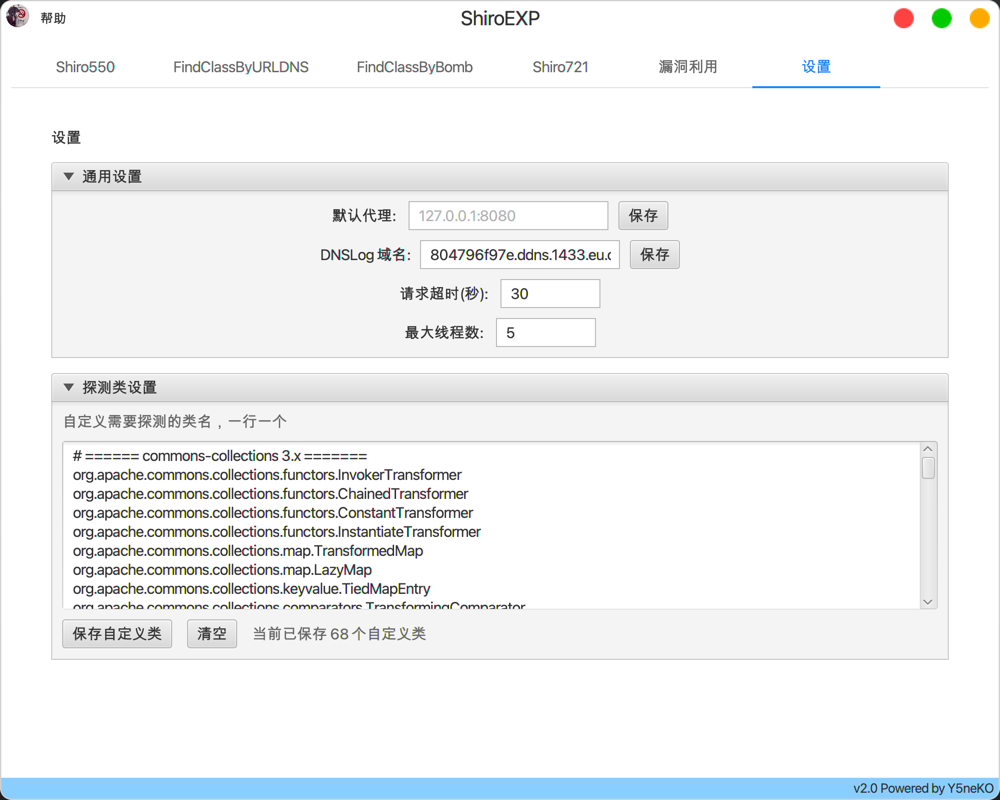The image size is (1000, 800).
Task: Click the DNSLog 域名 input field
Action: pos(520,255)
